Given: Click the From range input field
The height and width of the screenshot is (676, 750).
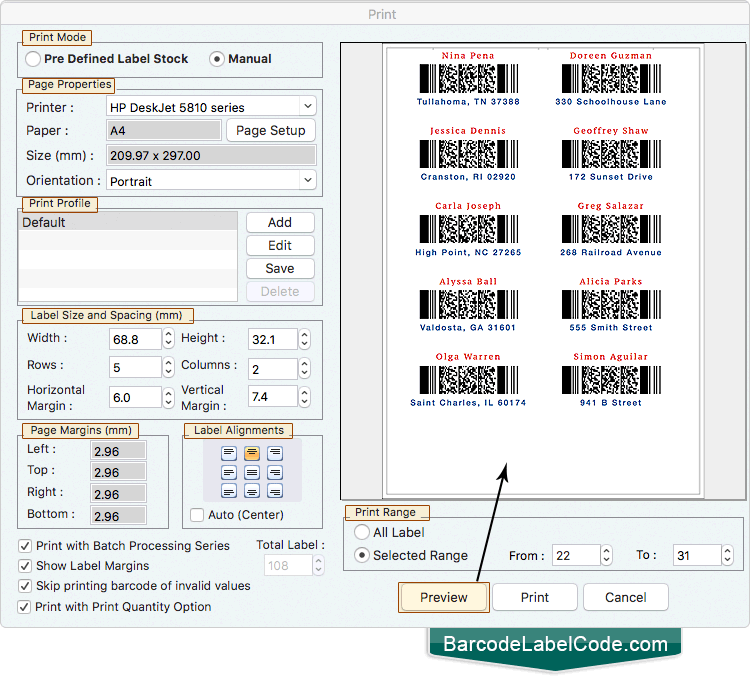Looking at the screenshot, I should click(576, 555).
